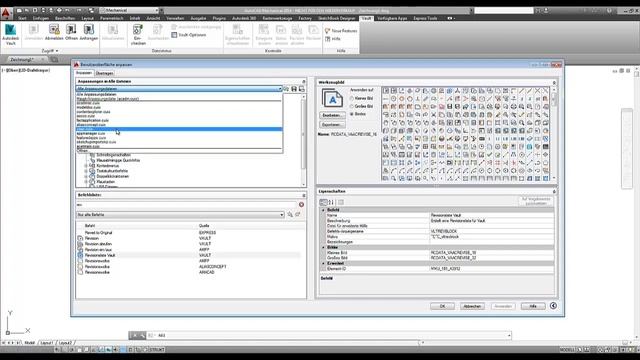Open the Express Tools ribbon tab
The width and height of the screenshot is (640, 360).
coord(425,18)
